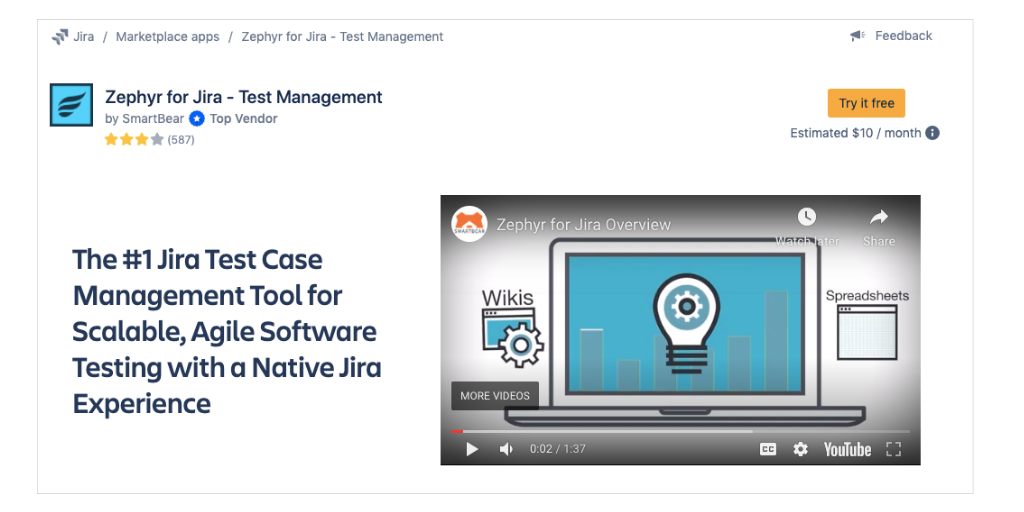Click the Zephyr app logo icon

[x=71, y=104]
